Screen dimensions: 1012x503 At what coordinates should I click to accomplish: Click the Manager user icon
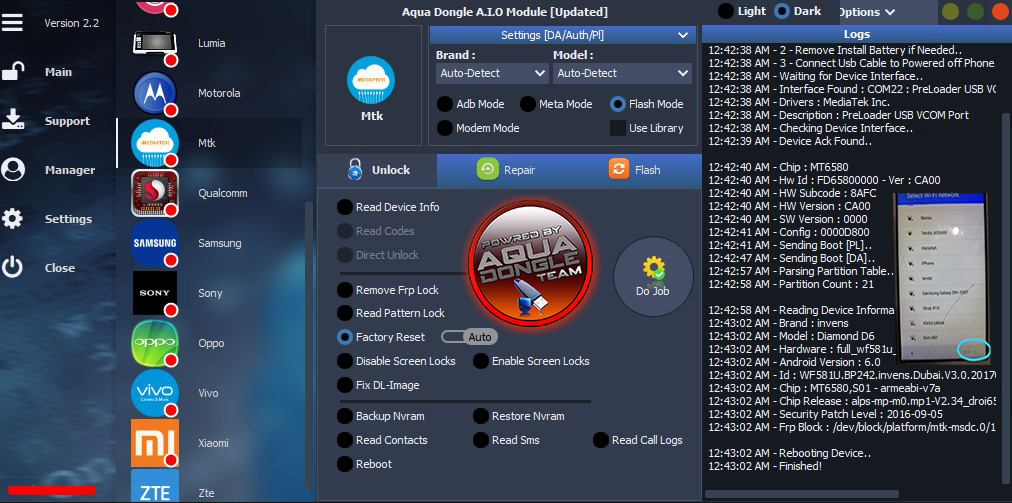[x=13, y=170]
